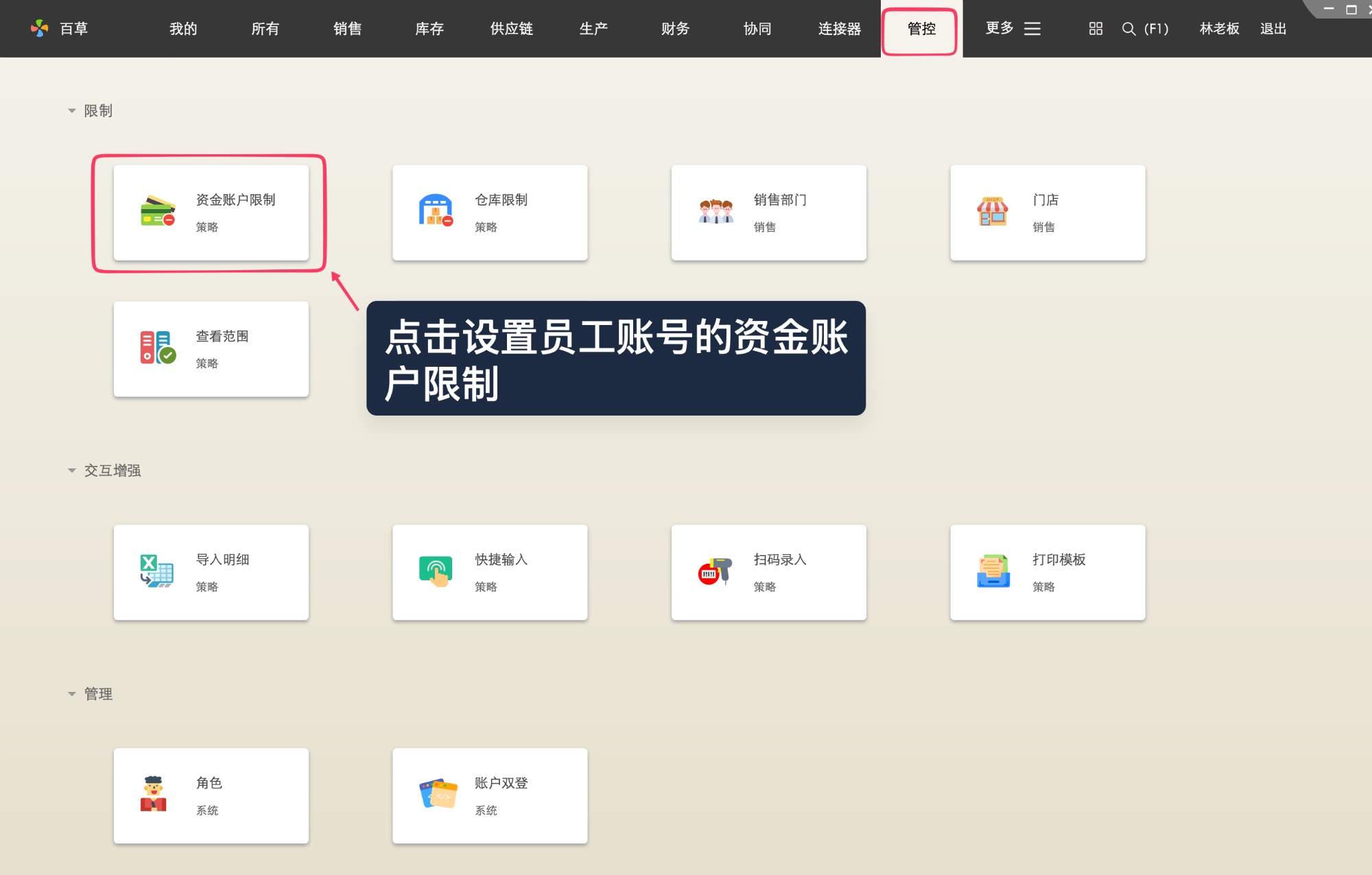
Task: Collapse the 限制 section
Action: pyautogui.click(x=71, y=110)
